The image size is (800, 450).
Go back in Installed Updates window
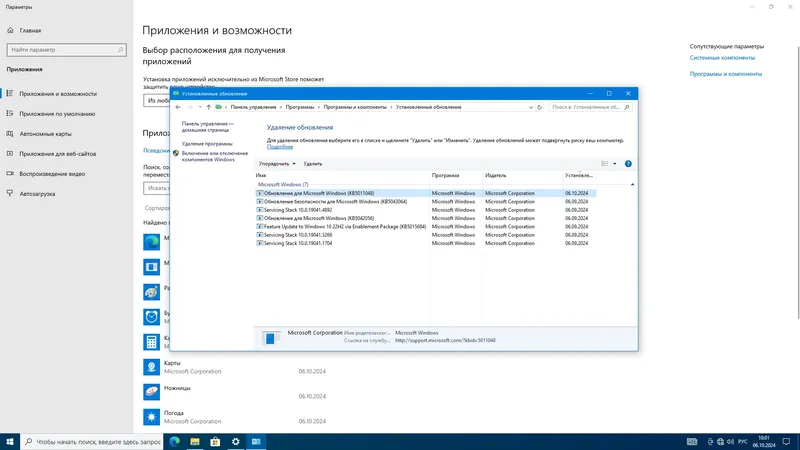178,107
